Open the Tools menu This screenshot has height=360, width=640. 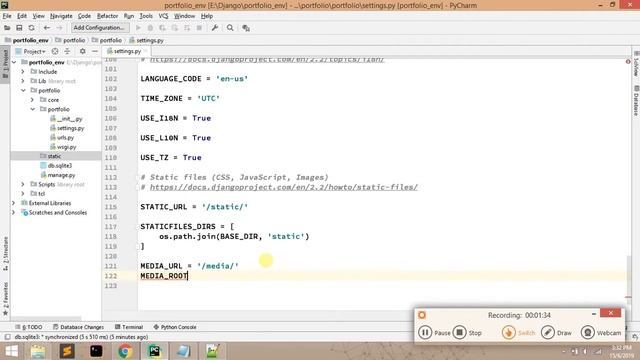pyautogui.click(x=146, y=16)
